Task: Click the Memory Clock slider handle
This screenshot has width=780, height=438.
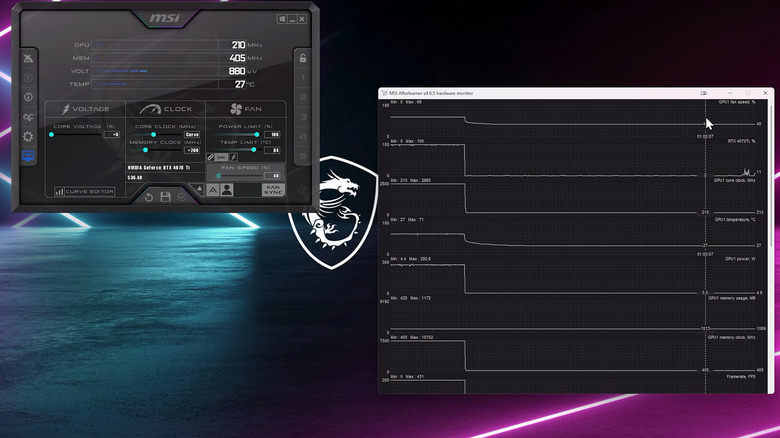Action: (145, 150)
